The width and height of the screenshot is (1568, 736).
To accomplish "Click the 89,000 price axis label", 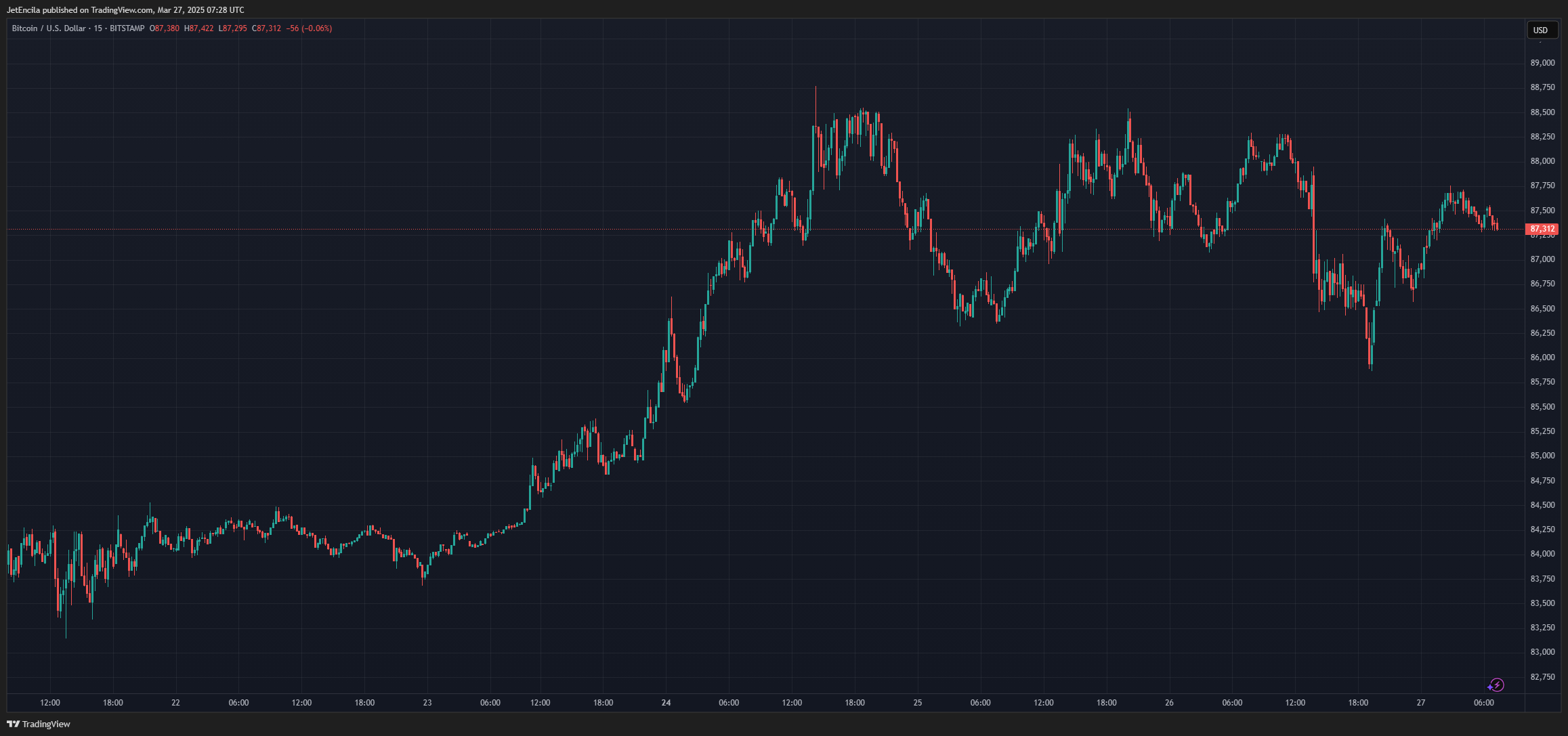I will click(x=1542, y=63).
